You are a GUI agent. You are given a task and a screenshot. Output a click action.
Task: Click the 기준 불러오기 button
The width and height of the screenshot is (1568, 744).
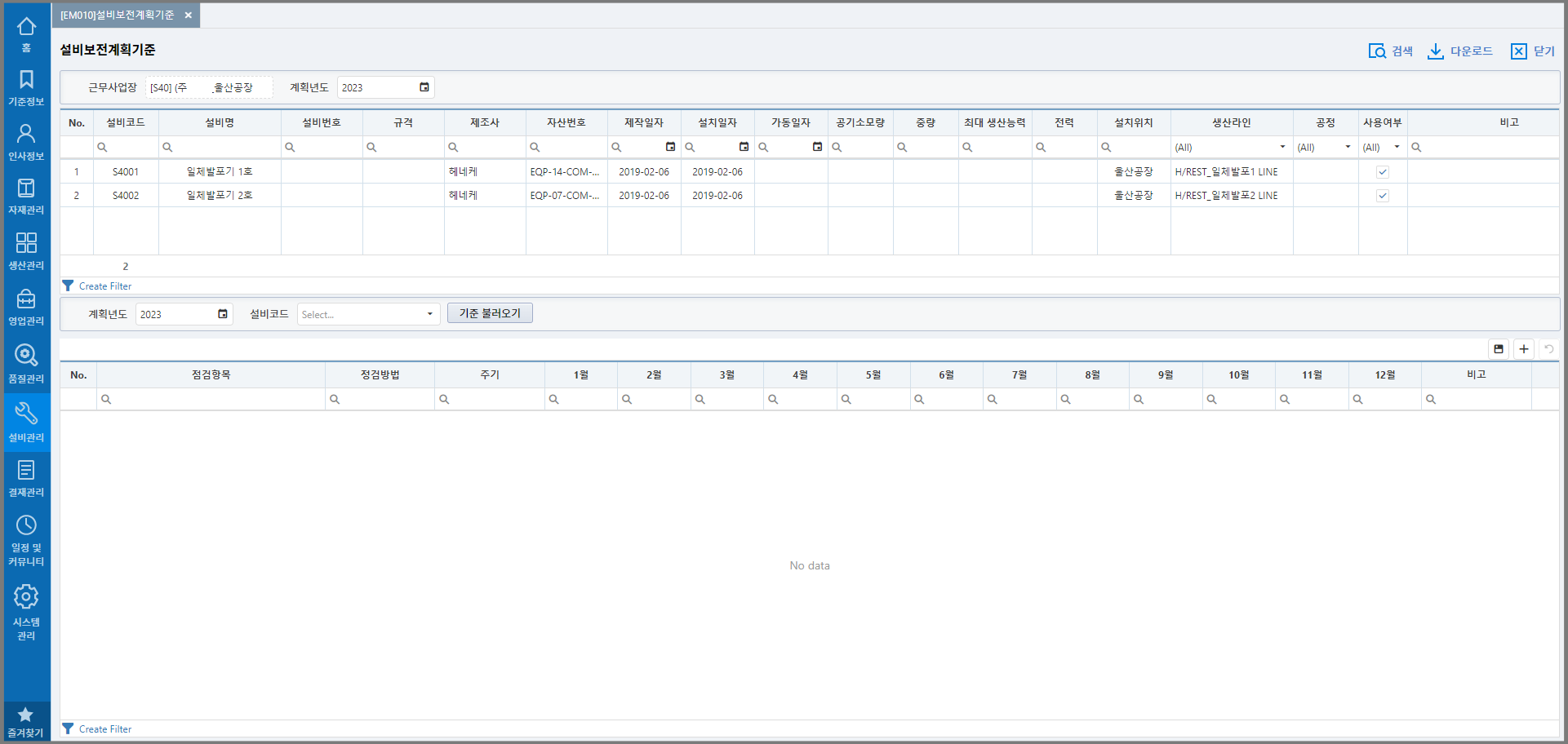(x=490, y=313)
